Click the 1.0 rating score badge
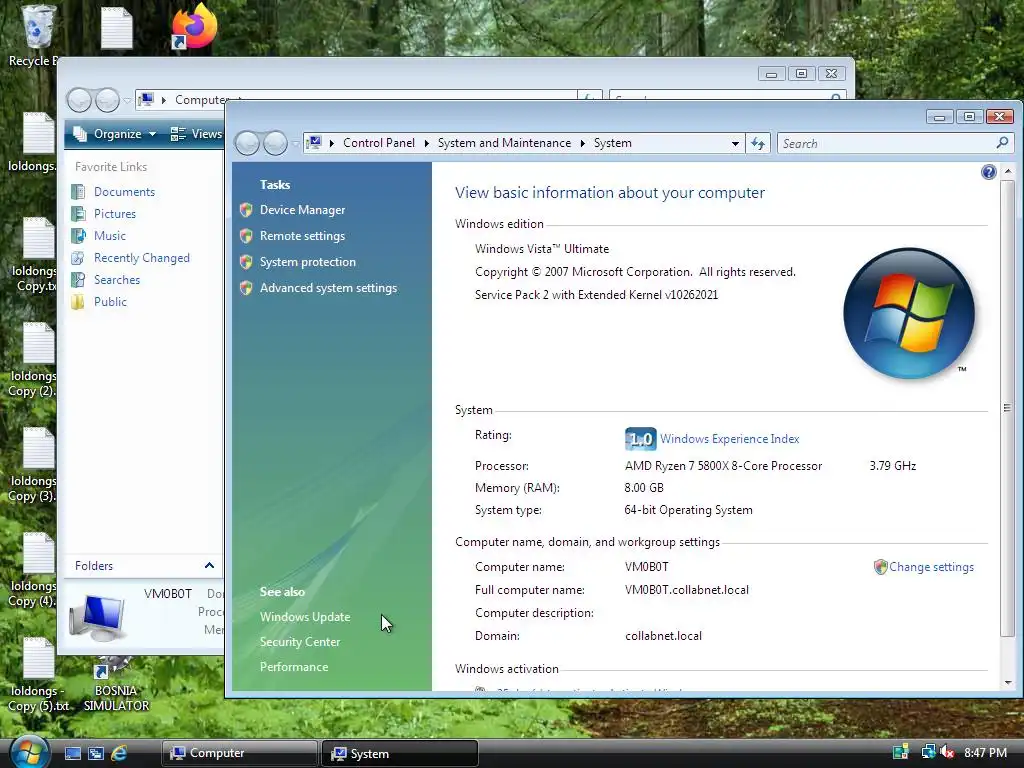The height and width of the screenshot is (768, 1024). pos(640,439)
